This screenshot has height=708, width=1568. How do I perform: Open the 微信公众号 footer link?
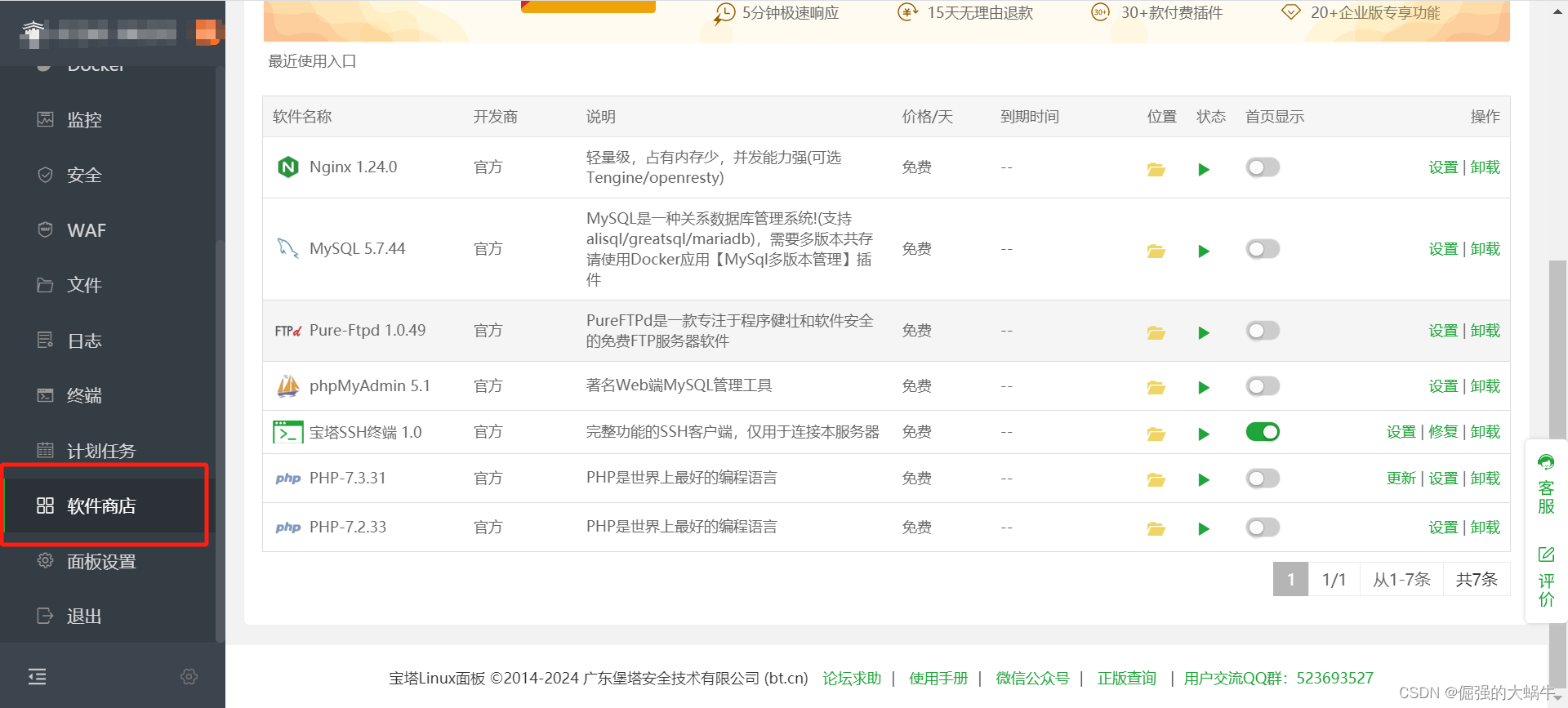coord(1032,679)
